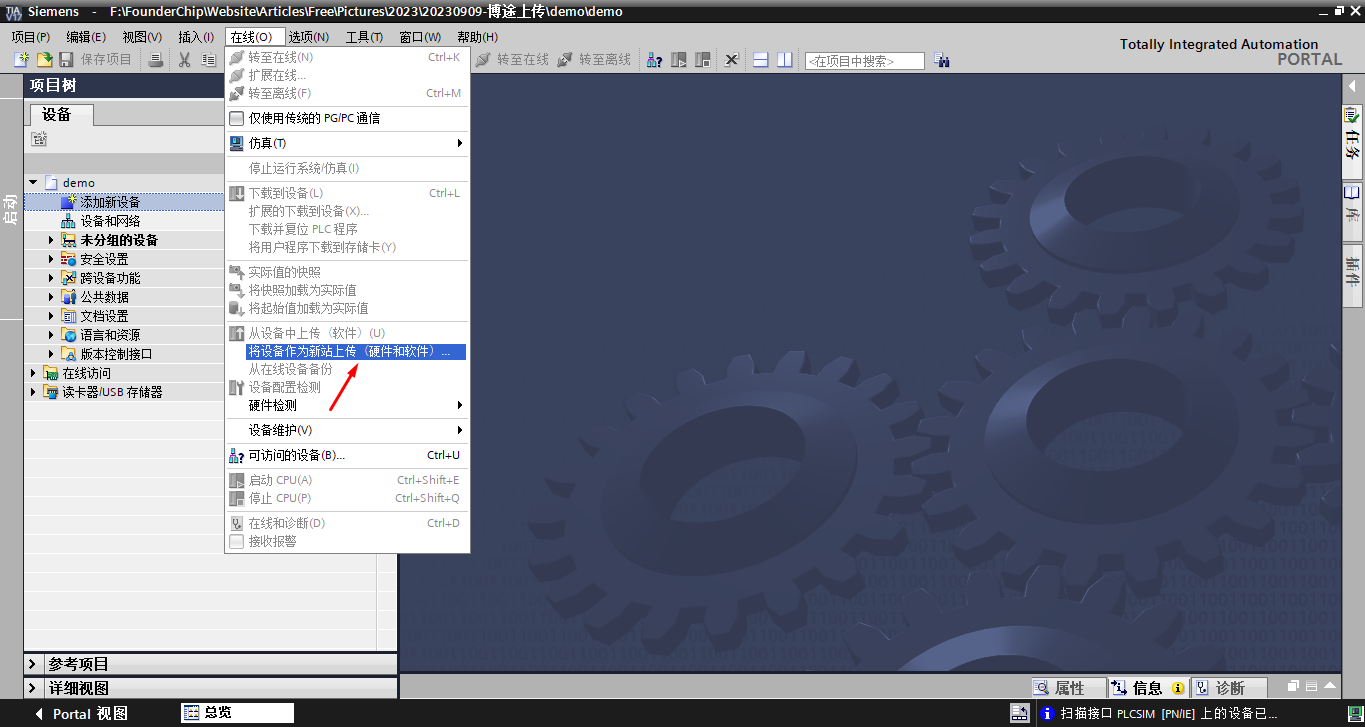Toggle the 接收报警 checkbox
The image size is (1365, 727).
tap(237, 541)
